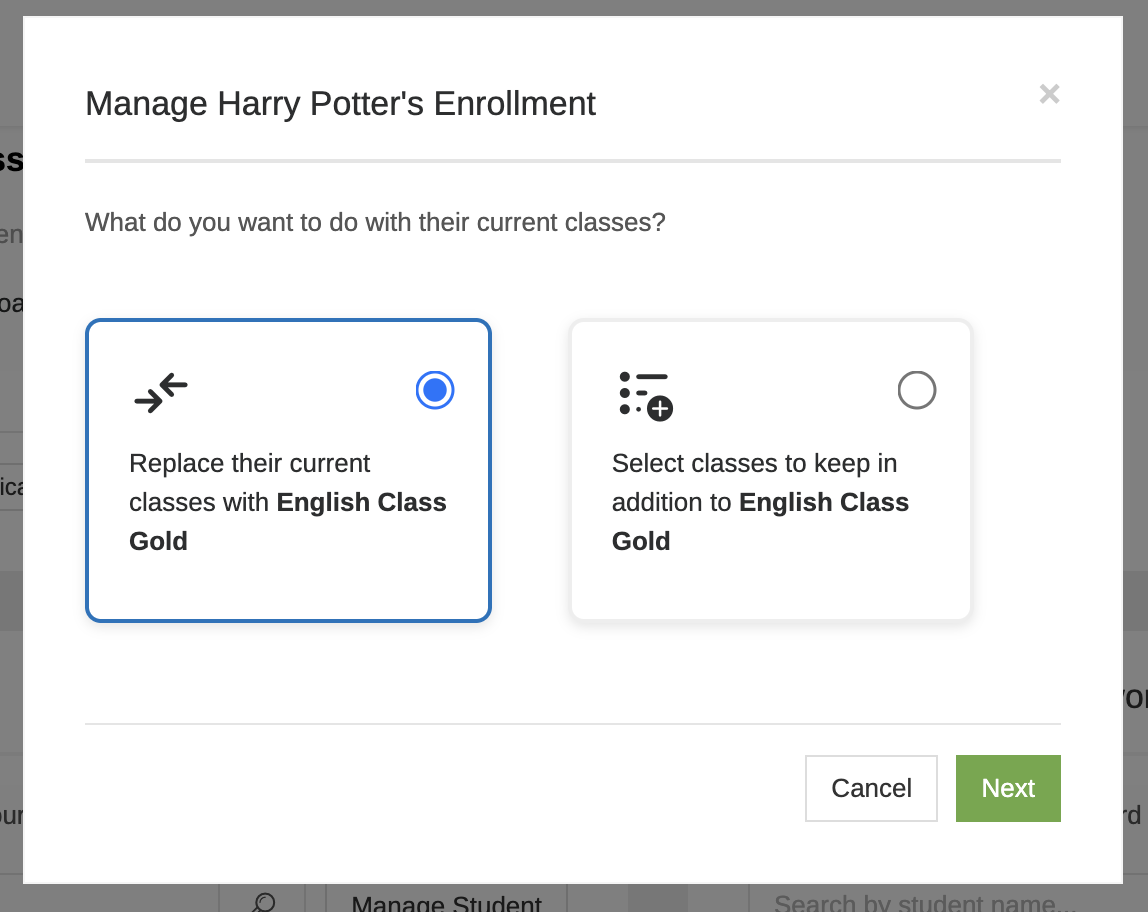This screenshot has height=912, width=1148.
Task: Click the merge arrows replace icon
Action: [161, 393]
